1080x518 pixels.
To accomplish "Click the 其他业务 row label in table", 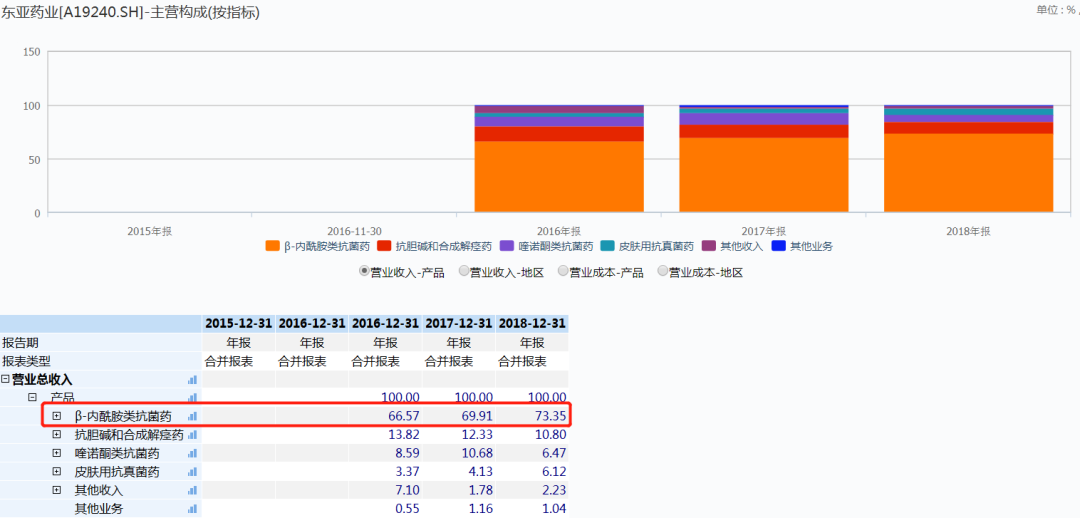I will pyautogui.click(x=98, y=509).
